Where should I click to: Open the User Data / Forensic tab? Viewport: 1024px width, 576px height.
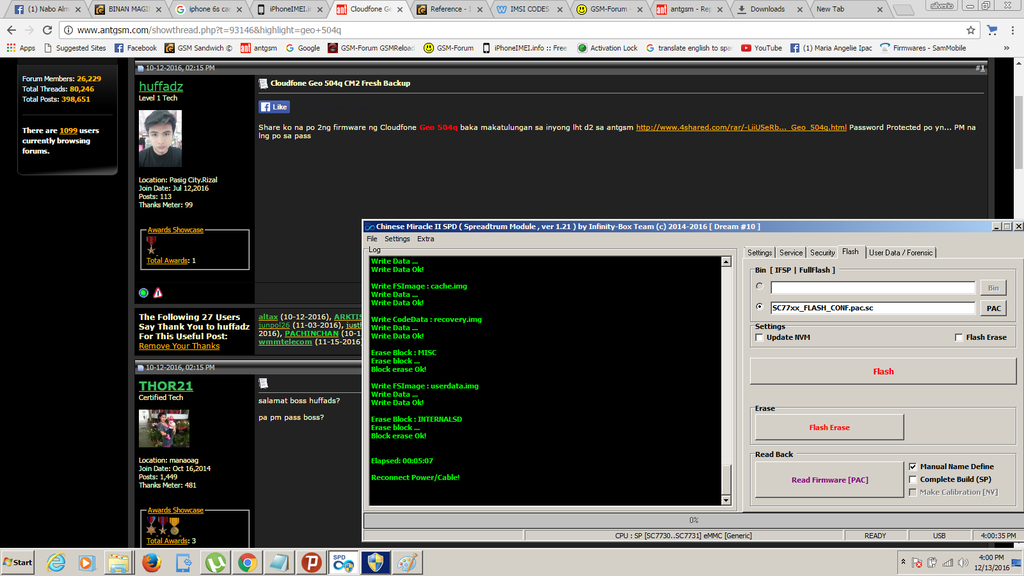pyautogui.click(x=901, y=253)
